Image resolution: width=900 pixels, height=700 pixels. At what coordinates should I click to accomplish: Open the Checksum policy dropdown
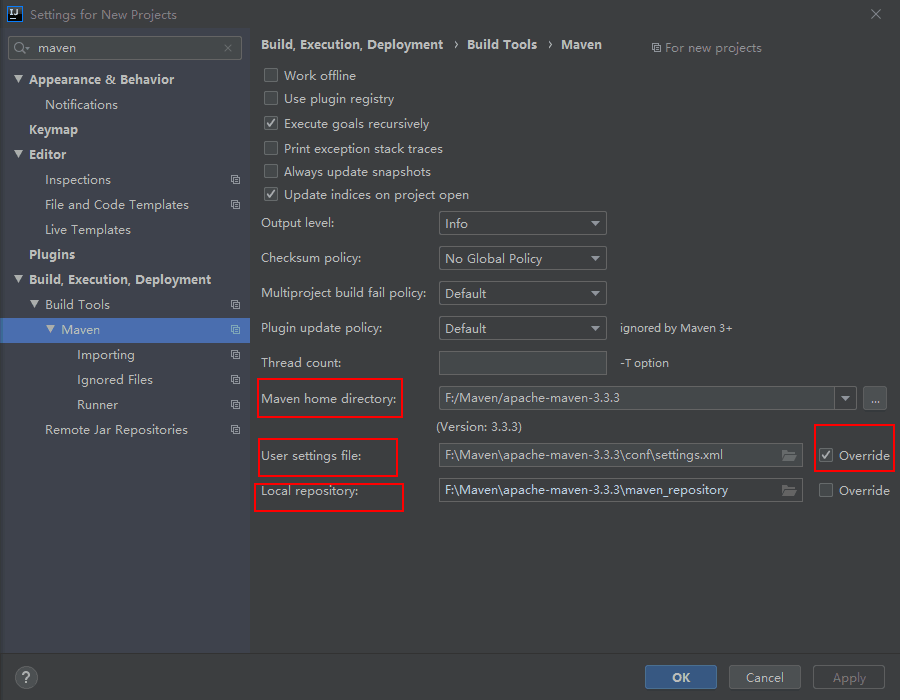pos(522,258)
